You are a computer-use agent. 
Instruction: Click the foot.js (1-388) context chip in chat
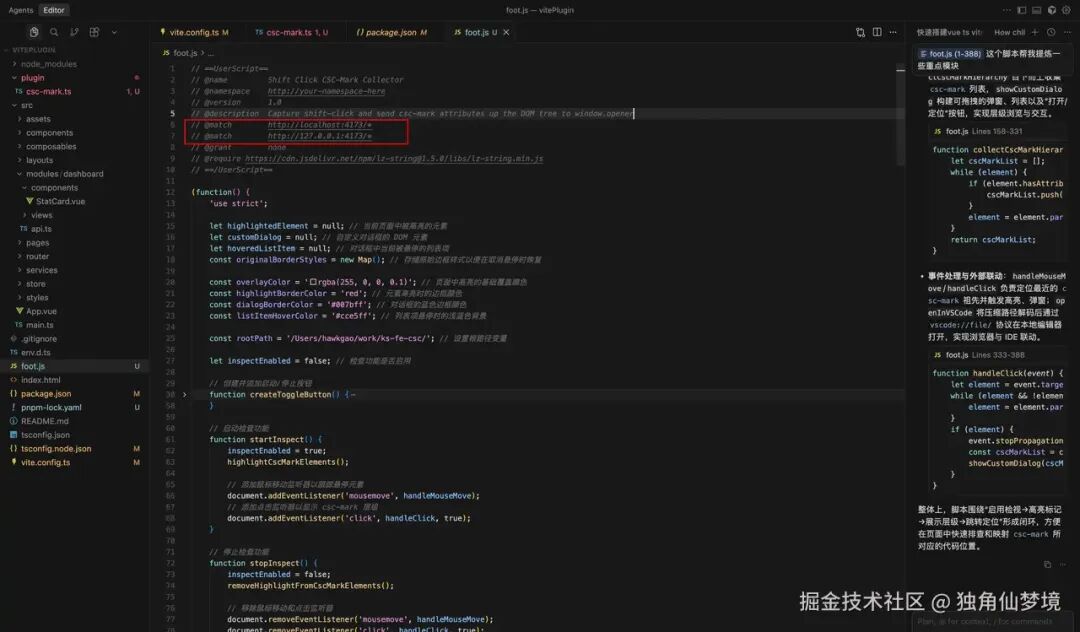[x=951, y=54]
